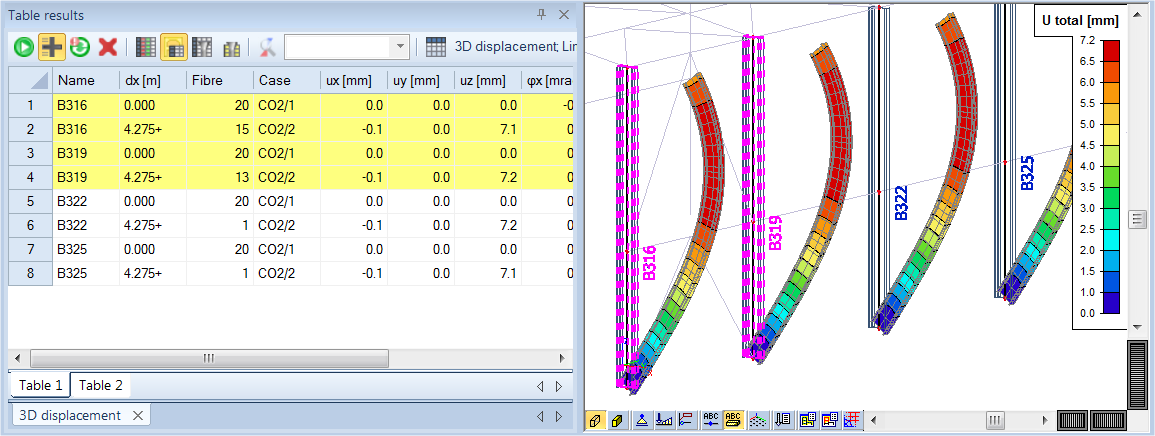The height and width of the screenshot is (436, 1155).
Task: Click the Name column header
Action: [x=76, y=80]
